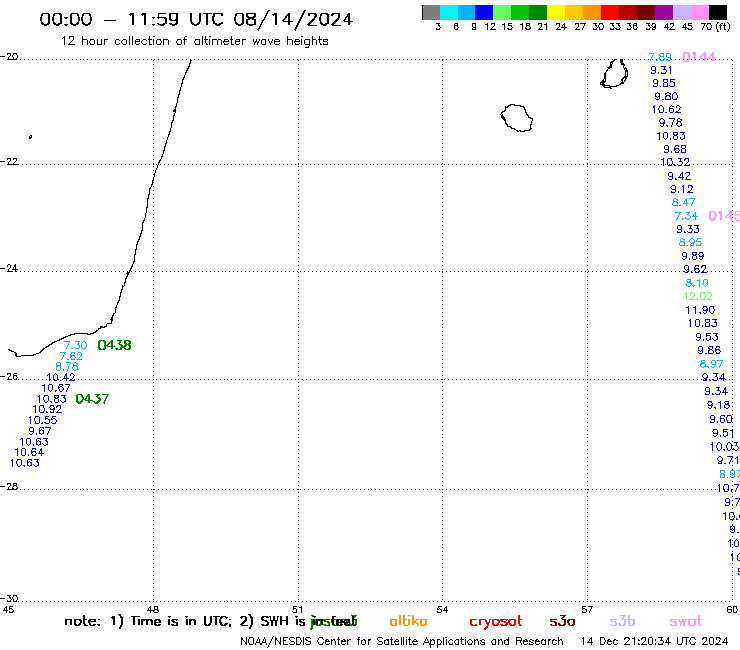The height and width of the screenshot is (650, 740).
Task: Click the wave height value 9.53
Action: pos(706,337)
